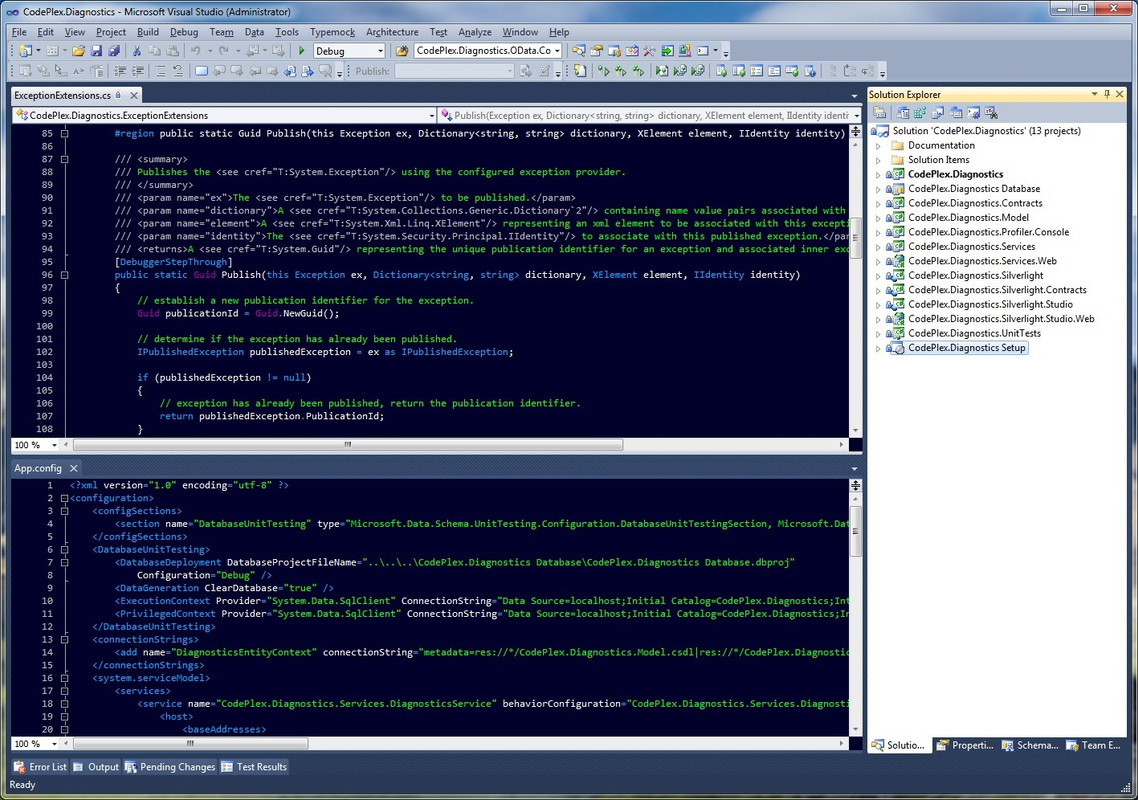Expand the Documentation folder
1138x800 pixels.
(878, 146)
